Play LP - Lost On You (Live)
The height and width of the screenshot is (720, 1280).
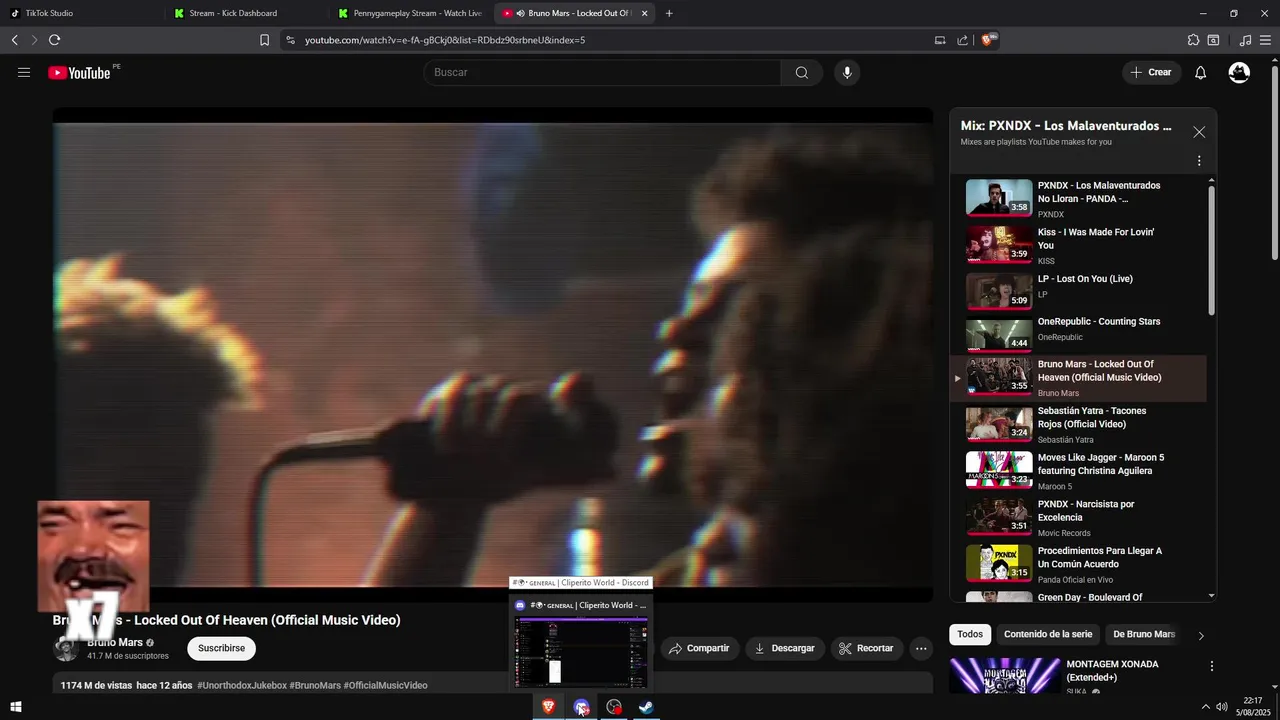point(1078,292)
